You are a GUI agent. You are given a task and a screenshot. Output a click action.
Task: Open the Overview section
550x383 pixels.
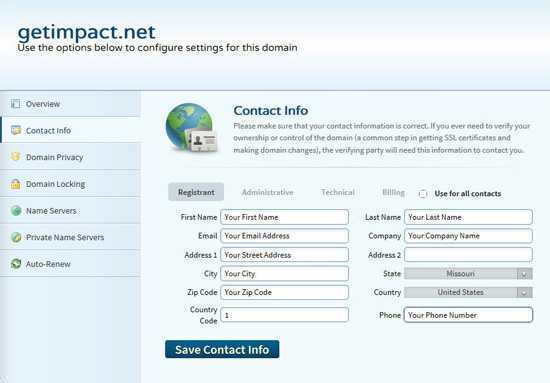(x=70, y=104)
